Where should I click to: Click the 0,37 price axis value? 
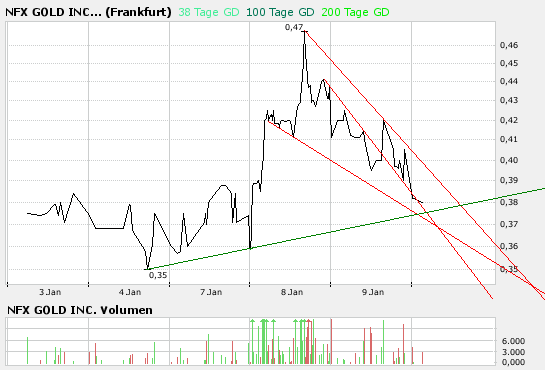(x=509, y=224)
